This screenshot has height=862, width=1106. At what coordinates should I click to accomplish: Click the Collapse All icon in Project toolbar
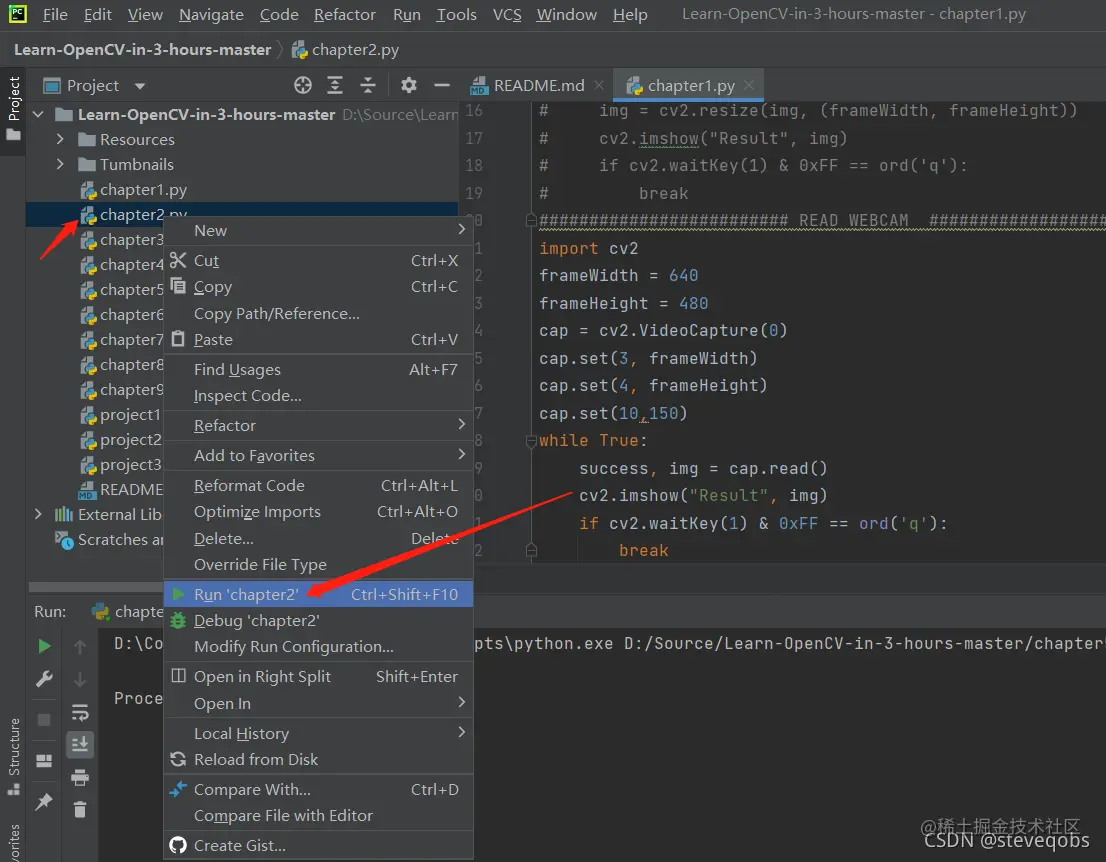368,85
